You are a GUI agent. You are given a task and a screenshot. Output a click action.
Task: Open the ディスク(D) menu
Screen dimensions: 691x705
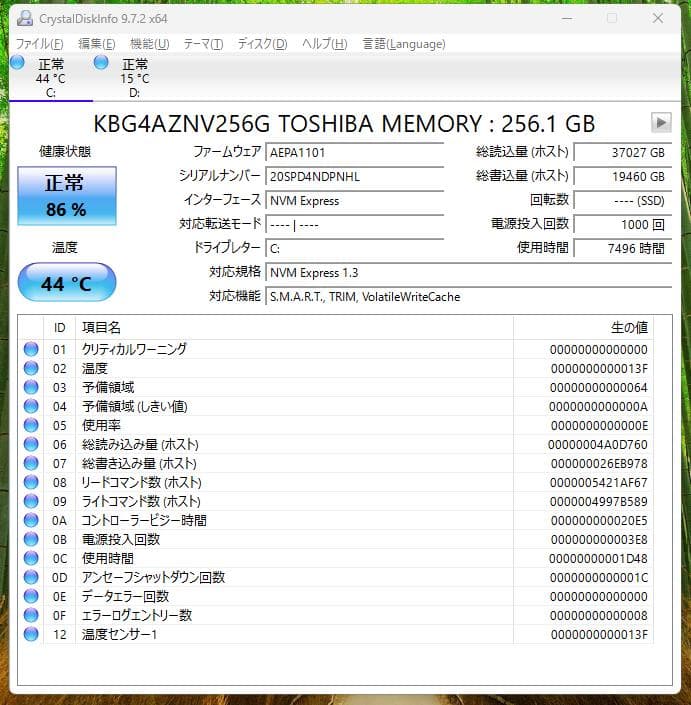point(262,44)
